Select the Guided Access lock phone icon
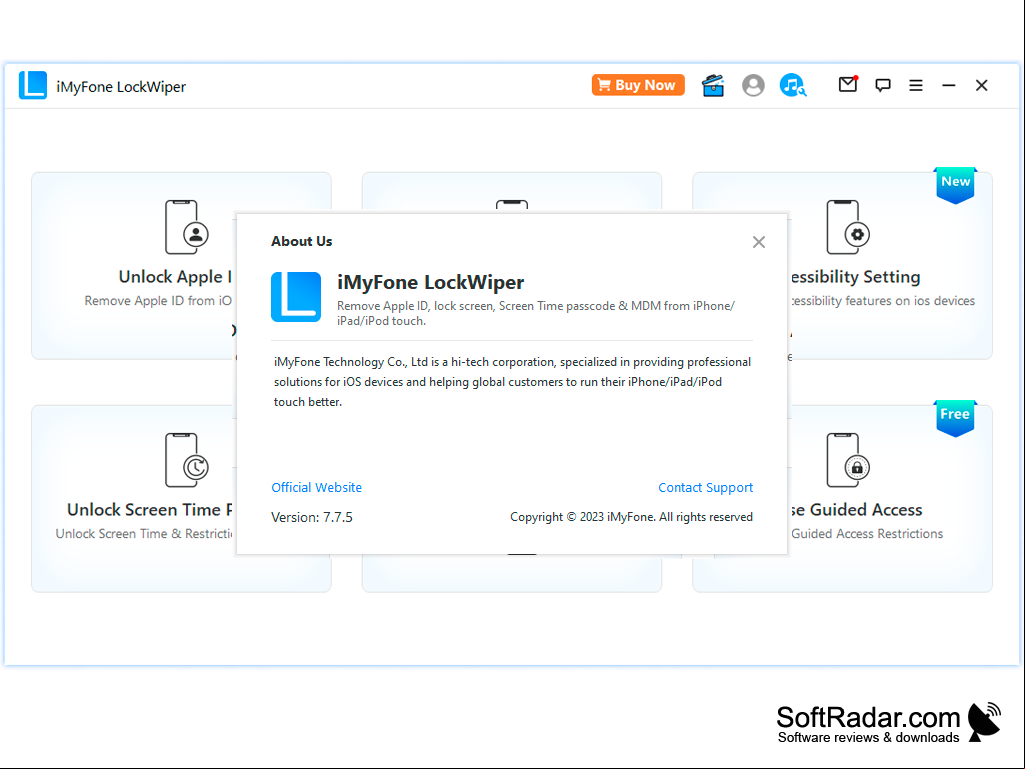1025x769 pixels. tap(848, 460)
